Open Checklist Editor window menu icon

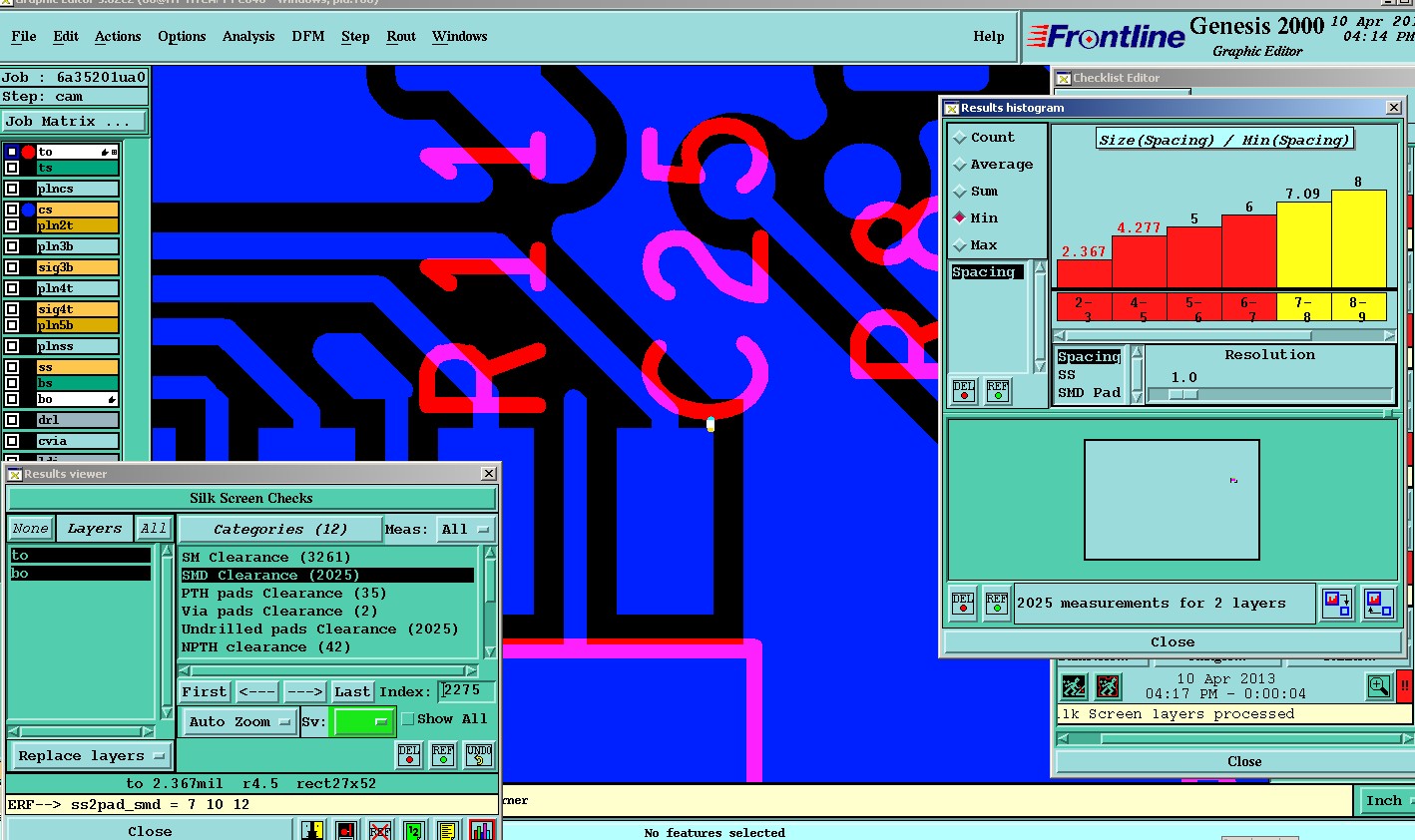point(1064,78)
